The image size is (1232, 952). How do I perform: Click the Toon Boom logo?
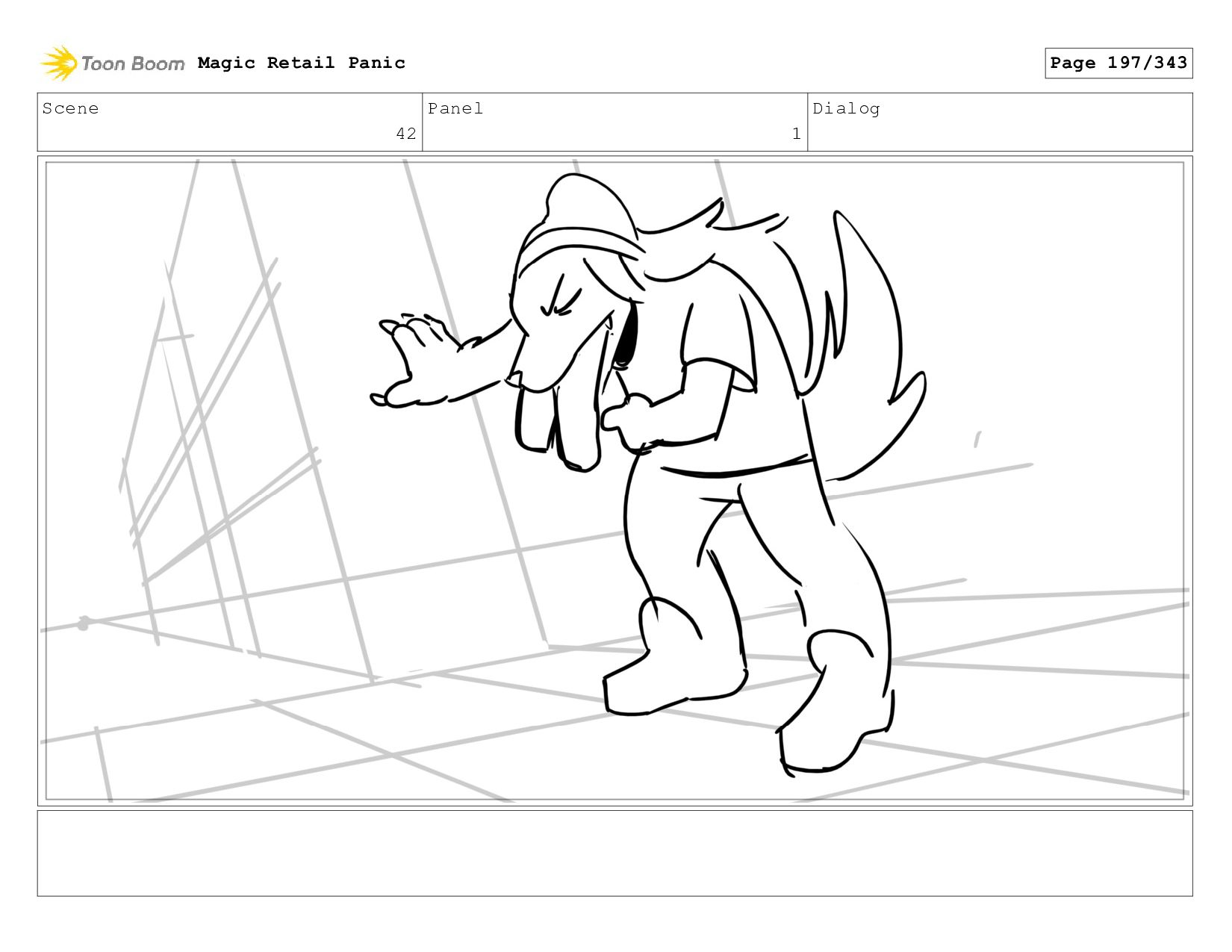coord(112,63)
